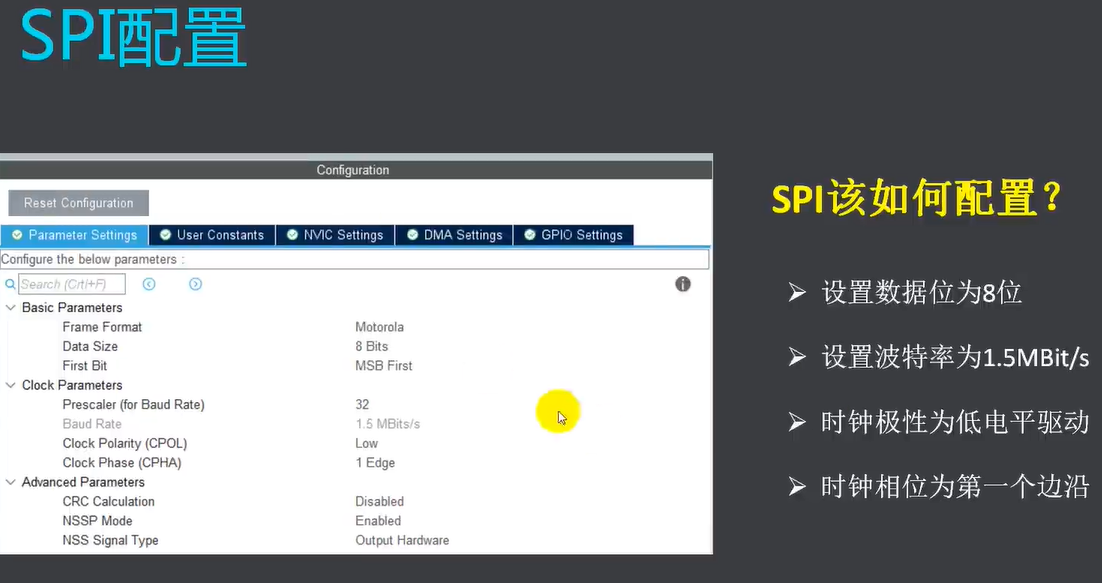This screenshot has height=583, width=1102.
Task: Click the yellow heading SPI该如何配置？
Action: 916,199
